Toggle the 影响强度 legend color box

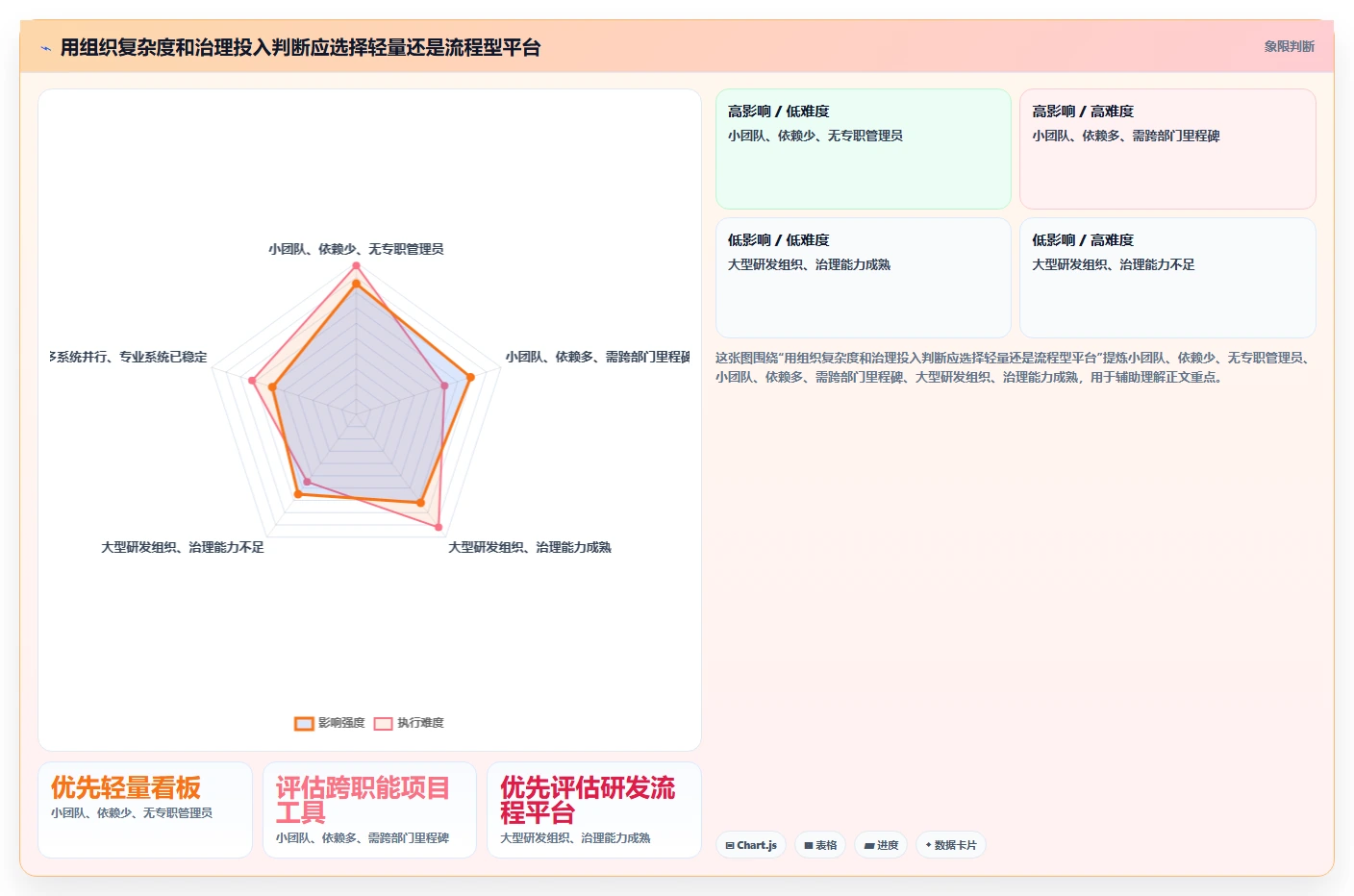pos(304,723)
